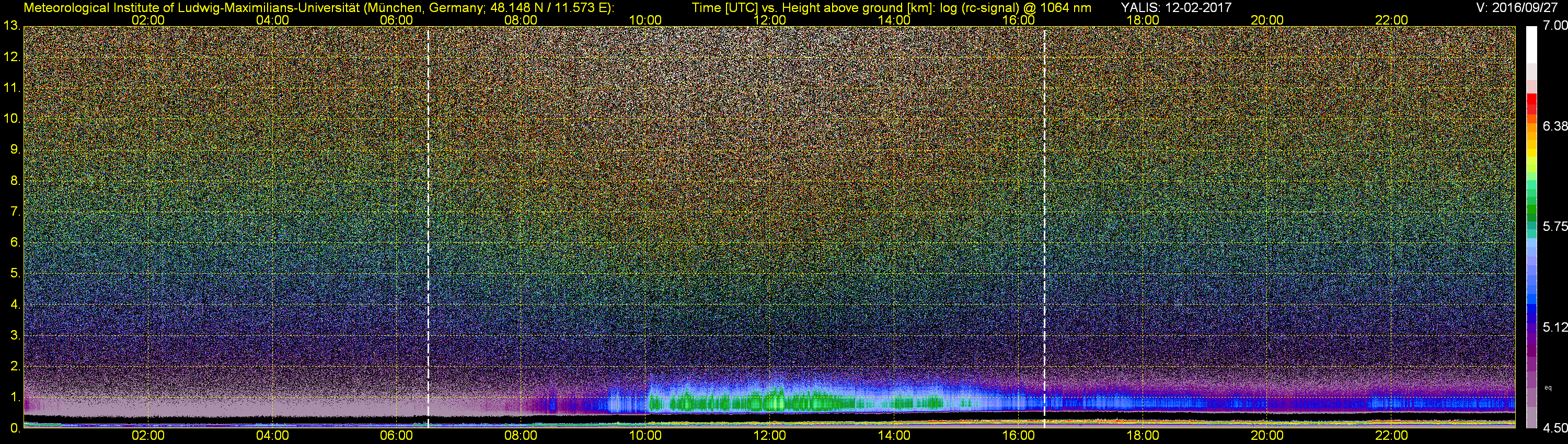Click the 5 km height axis label

[14, 274]
